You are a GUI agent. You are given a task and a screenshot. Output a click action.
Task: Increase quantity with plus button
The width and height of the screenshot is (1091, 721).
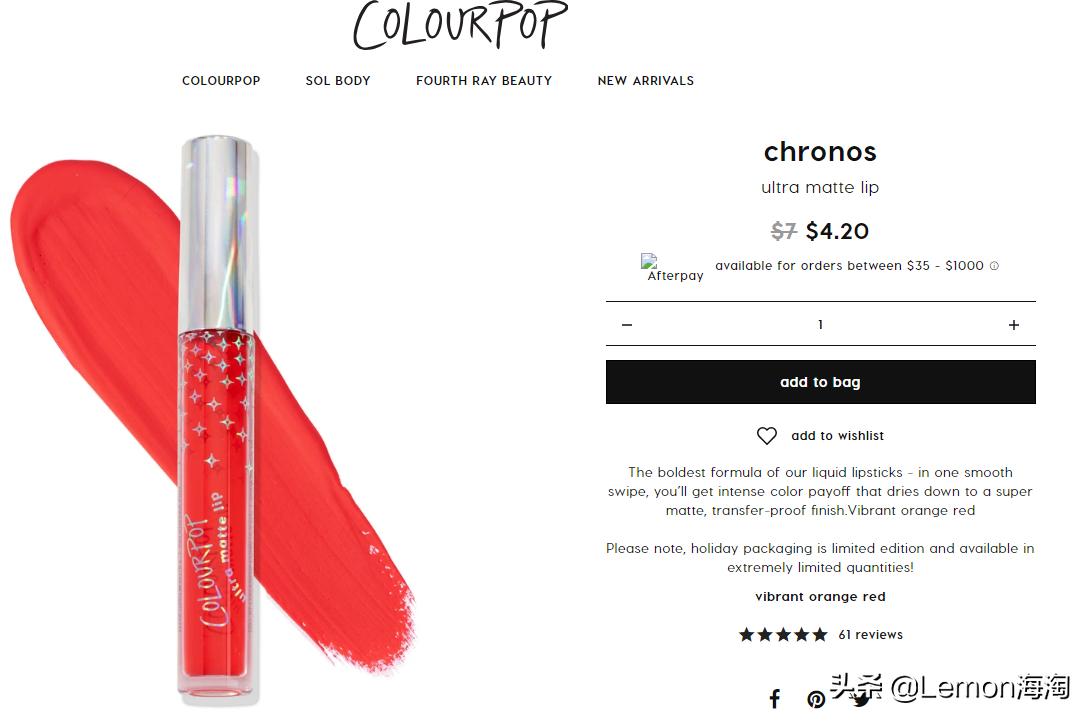pyautogui.click(x=1014, y=325)
